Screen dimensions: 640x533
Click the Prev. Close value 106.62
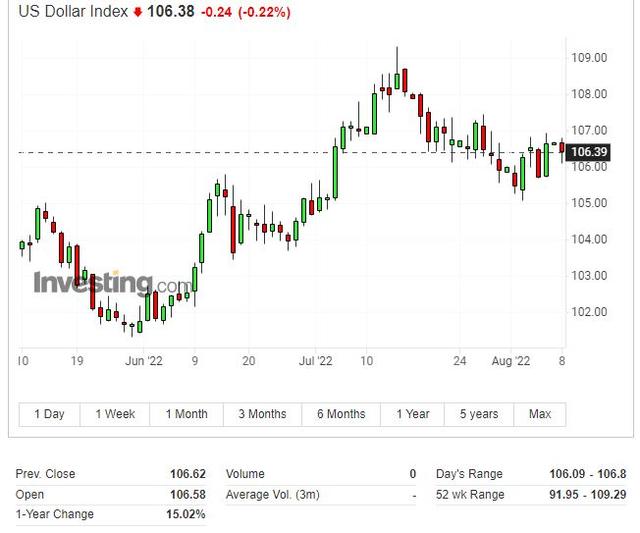click(188, 474)
